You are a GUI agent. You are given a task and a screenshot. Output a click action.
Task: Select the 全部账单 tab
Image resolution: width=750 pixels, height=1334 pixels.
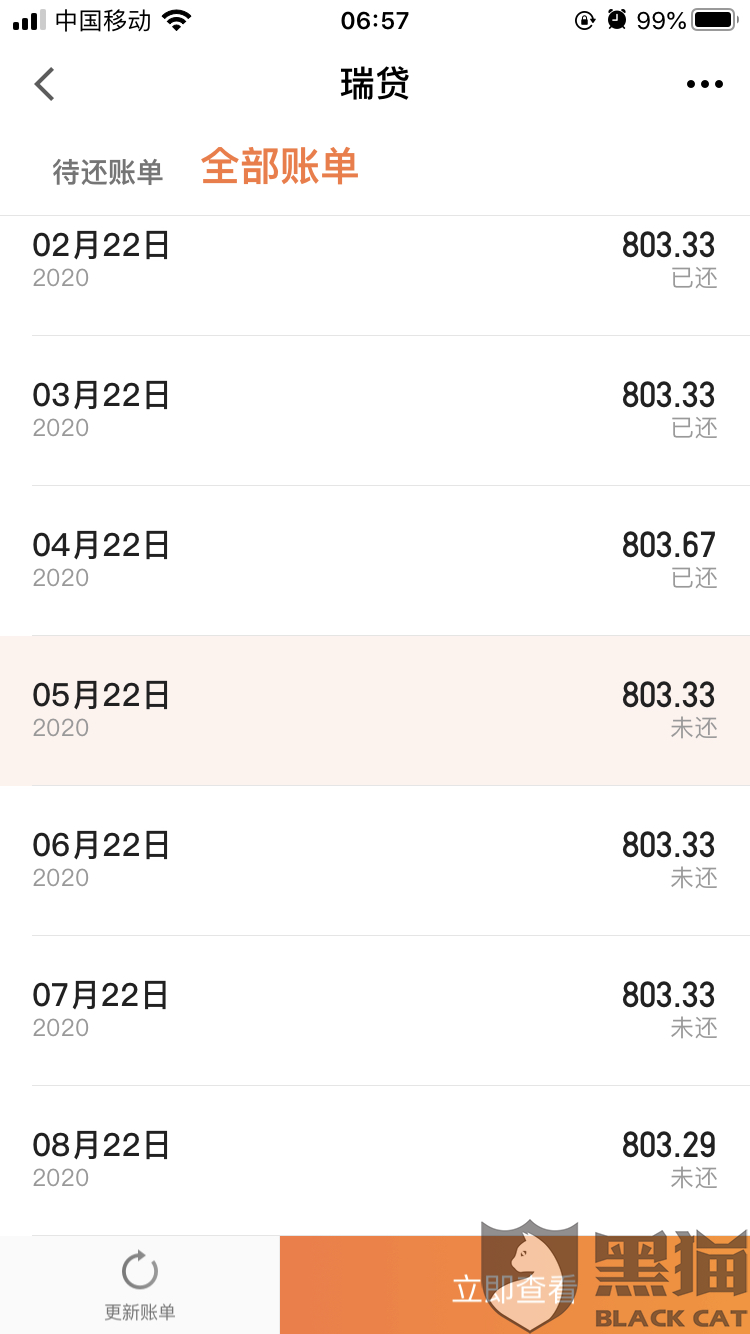pyautogui.click(x=279, y=167)
